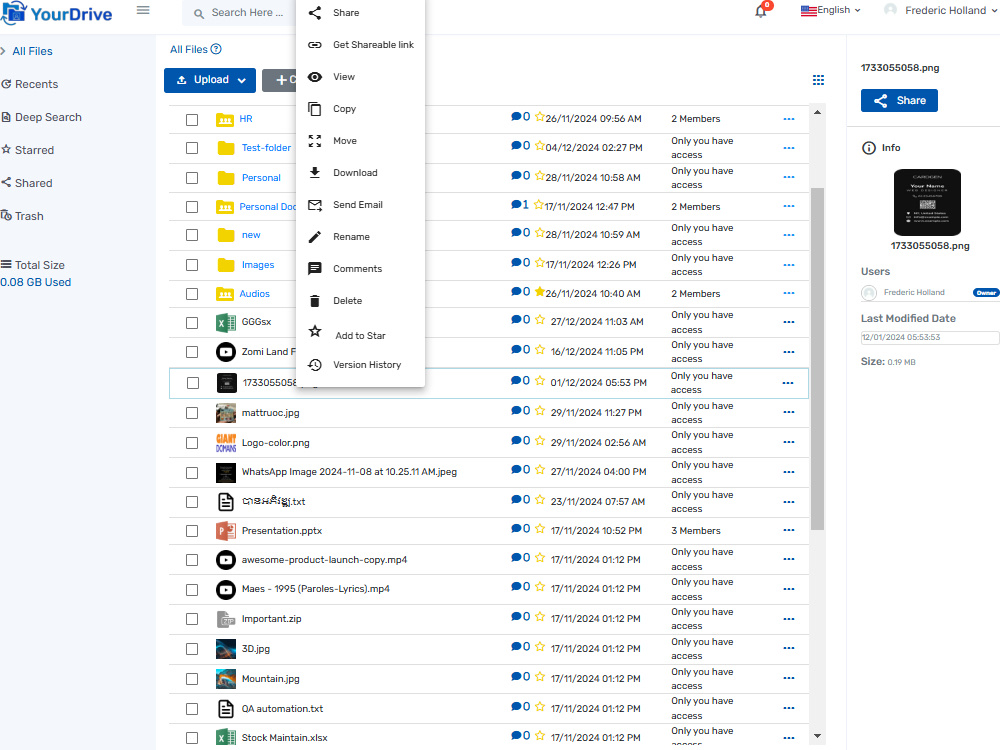Click the text file icon of QA automation.txt

coord(226,709)
